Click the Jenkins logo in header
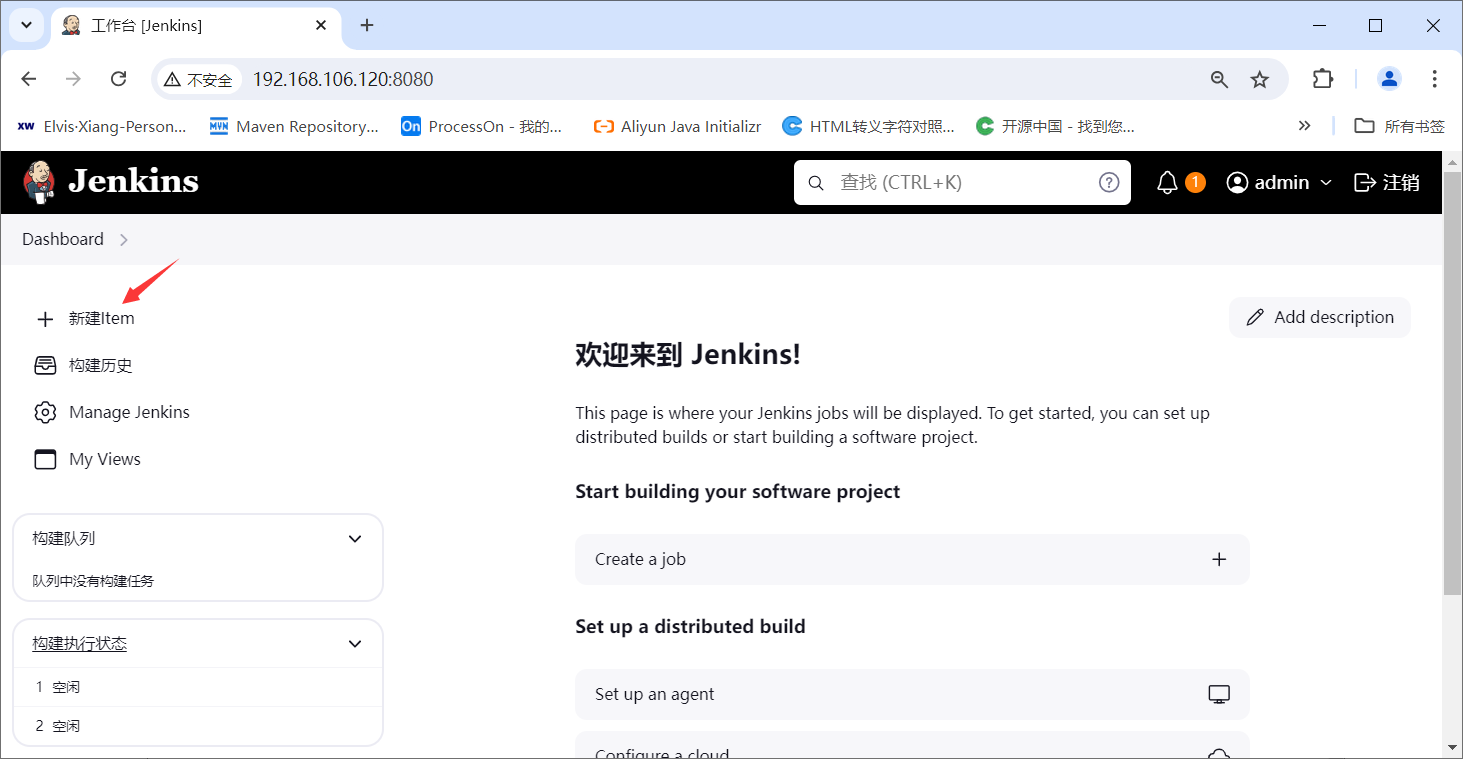 pos(111,182)
